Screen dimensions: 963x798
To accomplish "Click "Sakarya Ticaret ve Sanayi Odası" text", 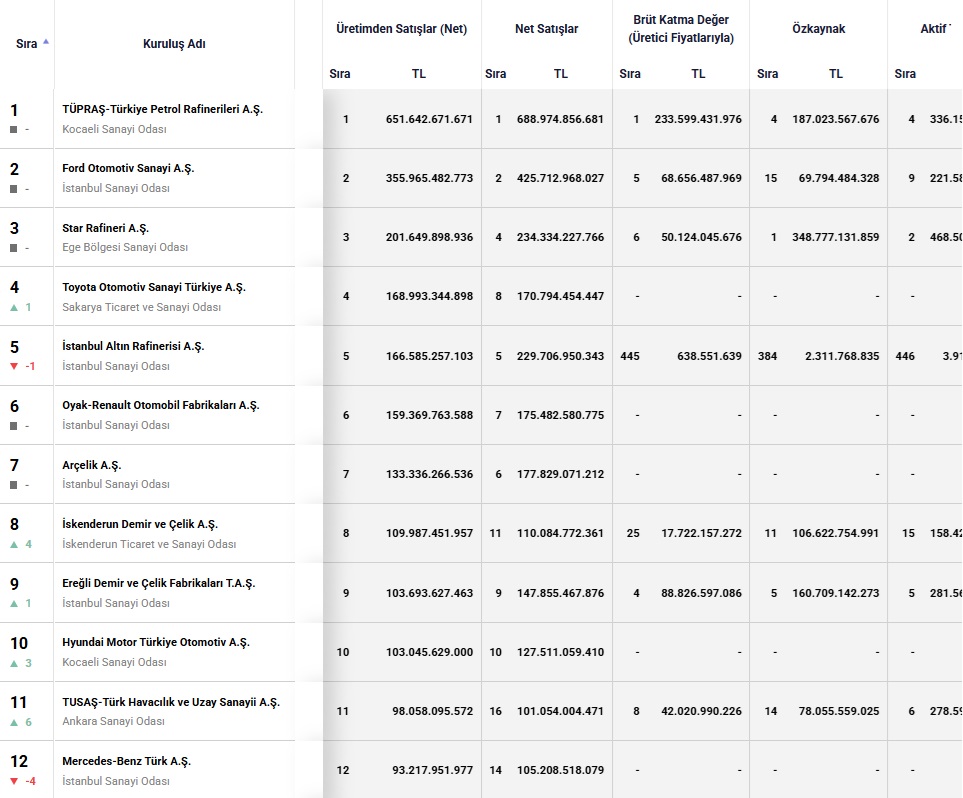I will 142,307.
